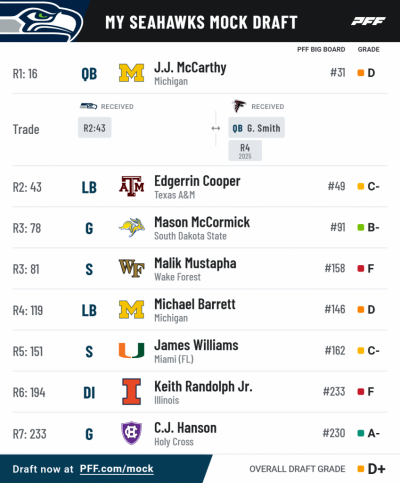This screenshot has width=400, height=483.
Task: Click the overall draft grade D+
Action: pos(376,469)
